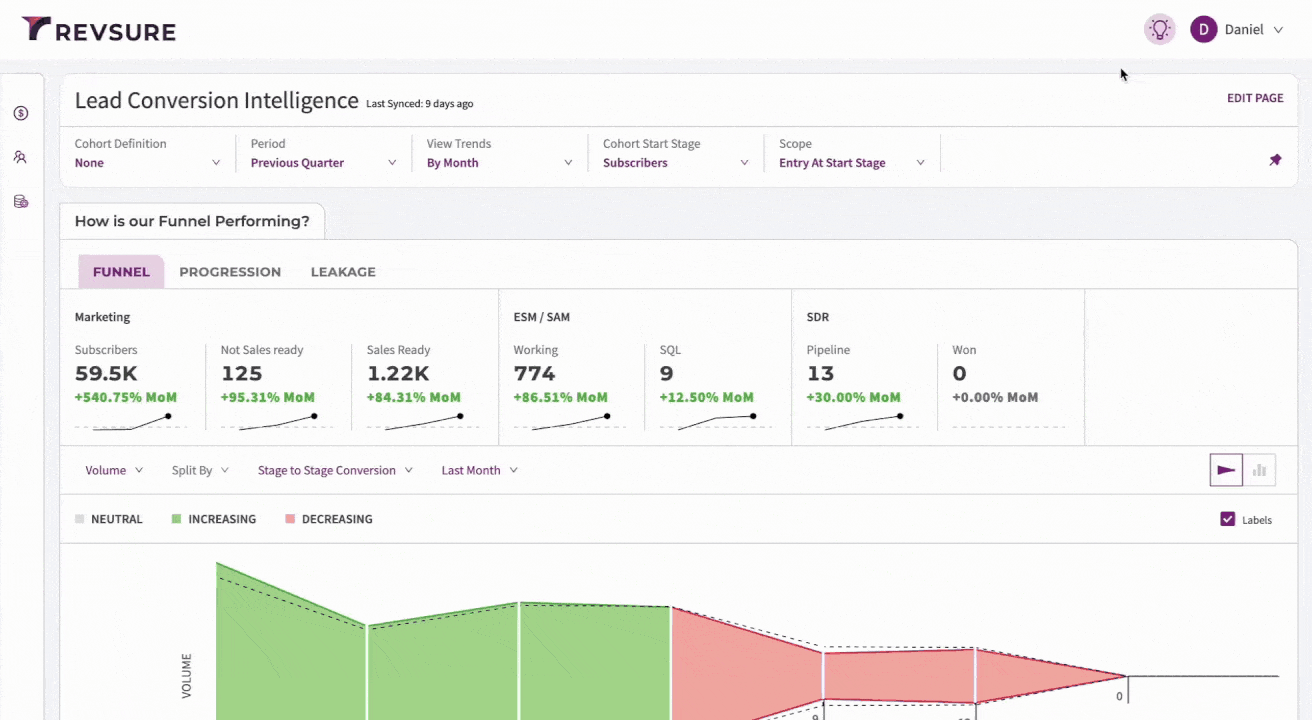Click the Working 774 metric card

coord(571,388)
